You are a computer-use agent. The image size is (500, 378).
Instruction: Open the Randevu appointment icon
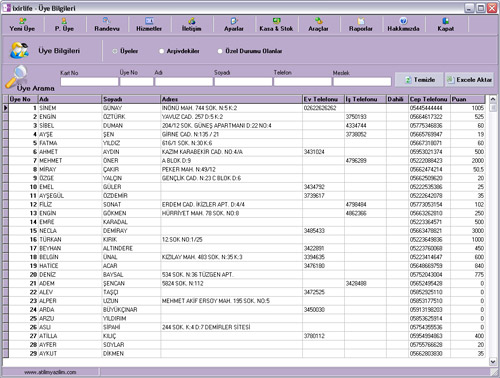(106, 21)
